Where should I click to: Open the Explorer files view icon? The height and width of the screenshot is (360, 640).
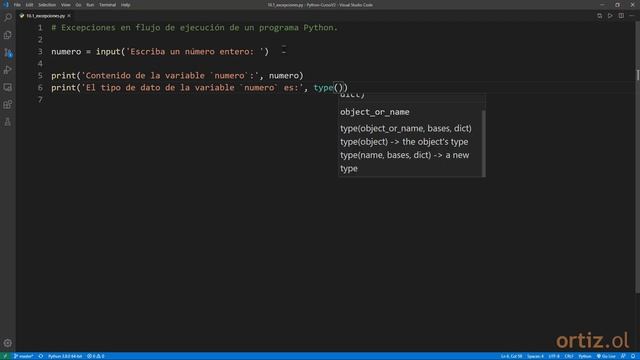tap(8, 35)
